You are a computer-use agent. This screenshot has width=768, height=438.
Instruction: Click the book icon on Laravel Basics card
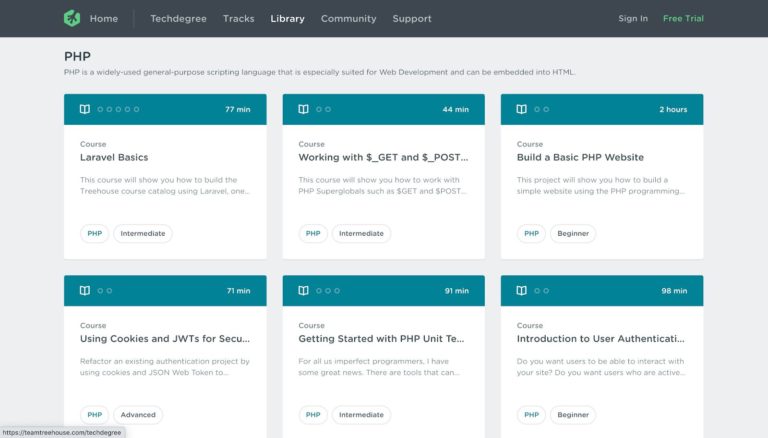coord(85,109)
